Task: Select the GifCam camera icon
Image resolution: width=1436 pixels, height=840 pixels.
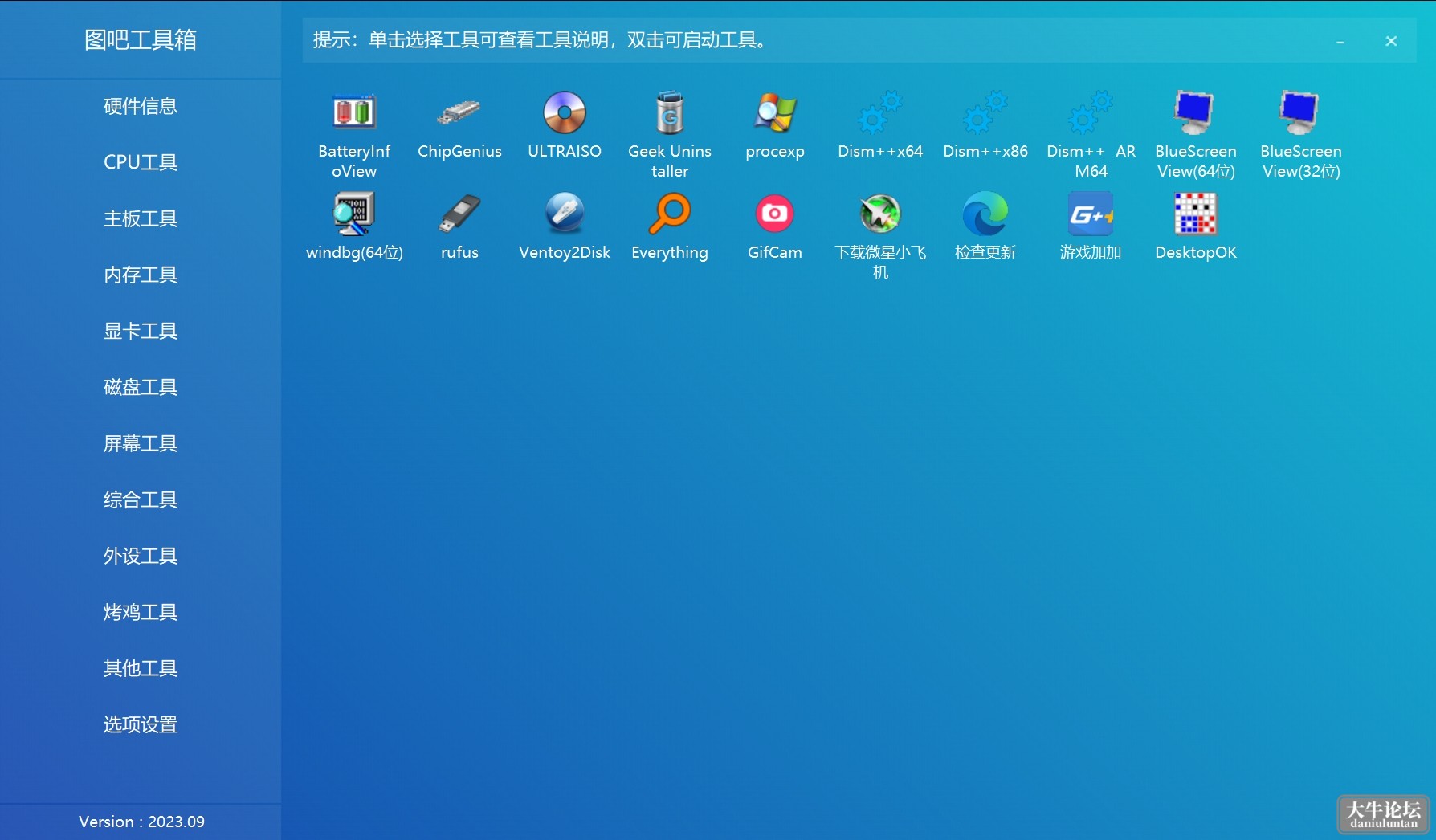Action: coord(775,214)
